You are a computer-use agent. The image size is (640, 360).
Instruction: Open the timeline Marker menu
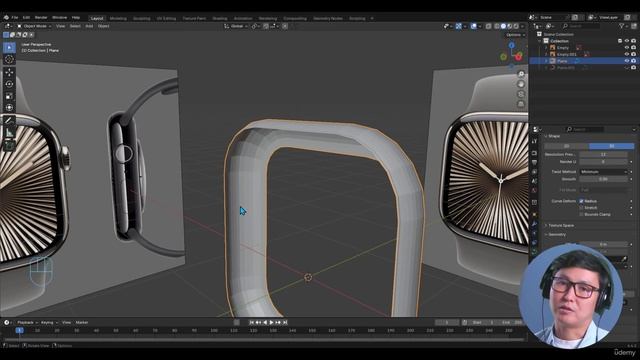[82, 322]
